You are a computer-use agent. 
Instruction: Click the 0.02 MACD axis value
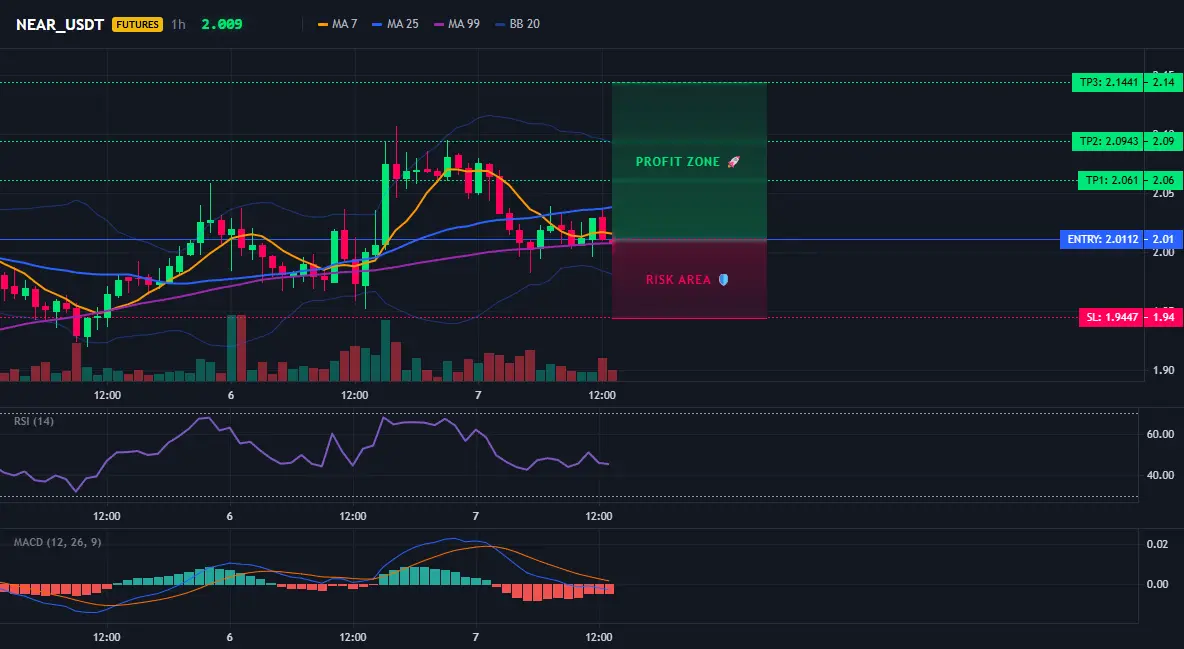pos(1158,544)
